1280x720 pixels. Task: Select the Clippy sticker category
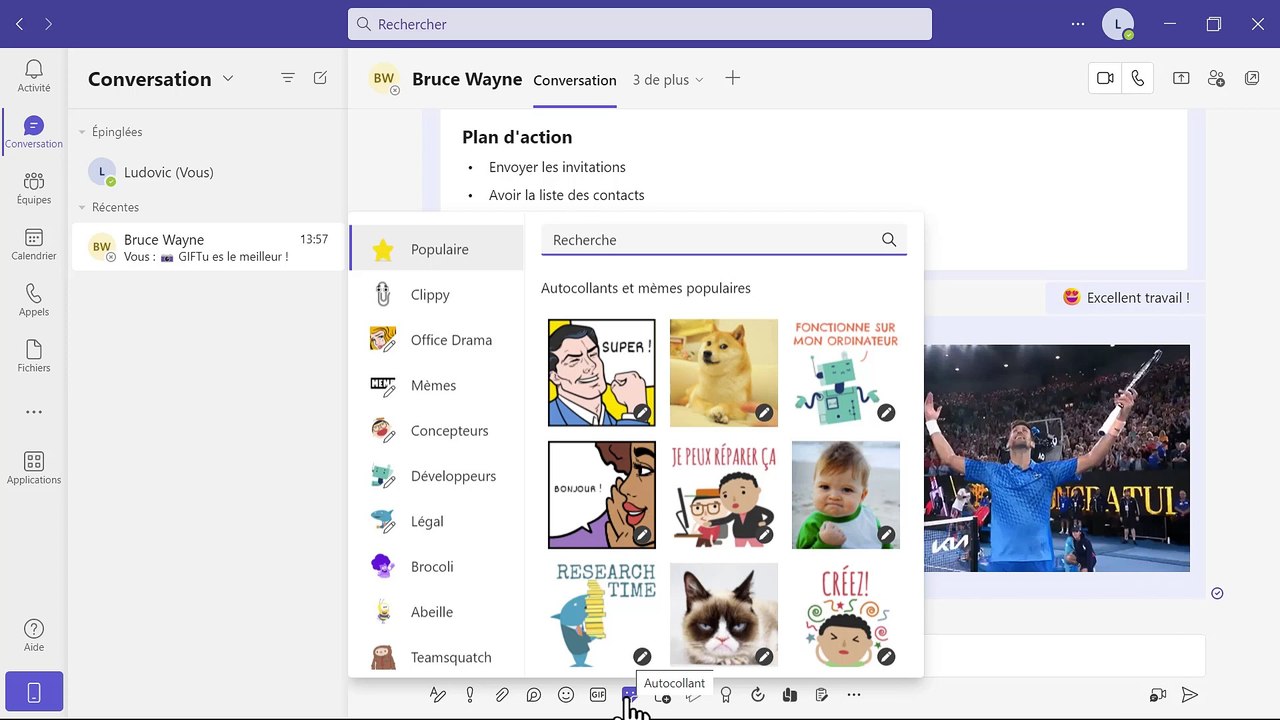click(437, 295)
